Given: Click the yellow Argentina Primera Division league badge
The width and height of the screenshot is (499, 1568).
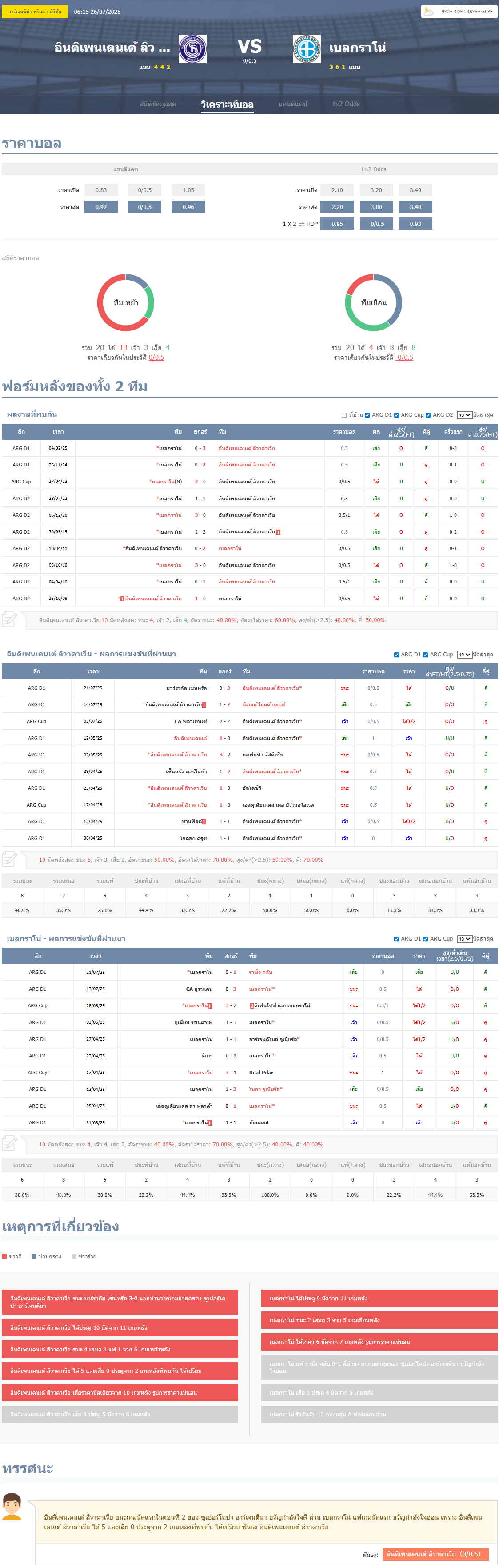Looking at the screenshot, I should (x=34, y=12).
